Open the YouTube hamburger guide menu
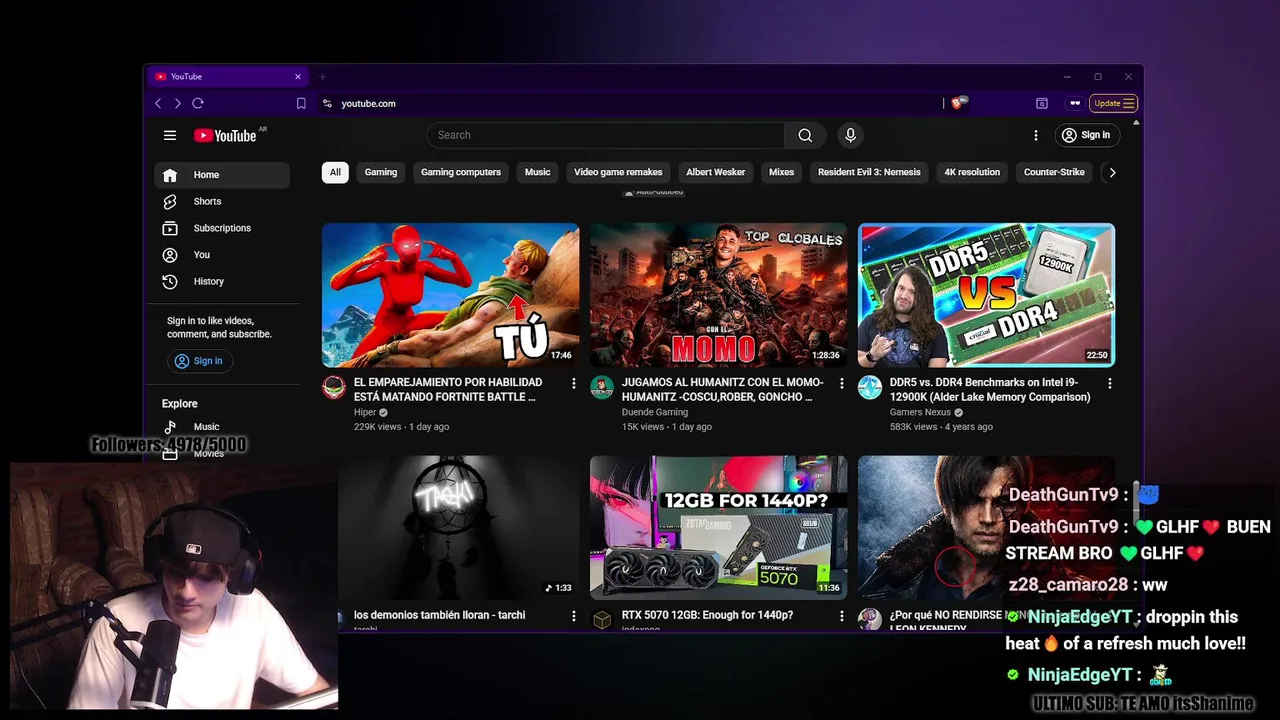 [x=170, y=135]
